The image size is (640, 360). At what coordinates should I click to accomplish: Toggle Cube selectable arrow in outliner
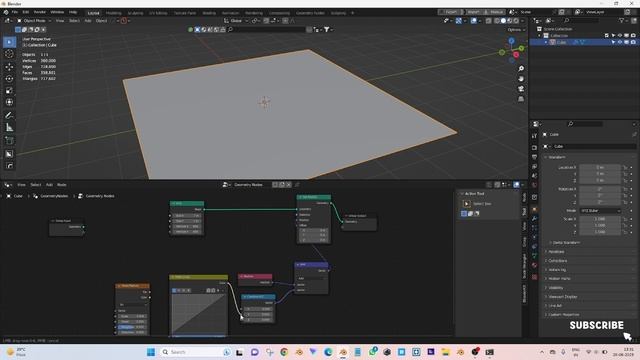pos(613,42)
